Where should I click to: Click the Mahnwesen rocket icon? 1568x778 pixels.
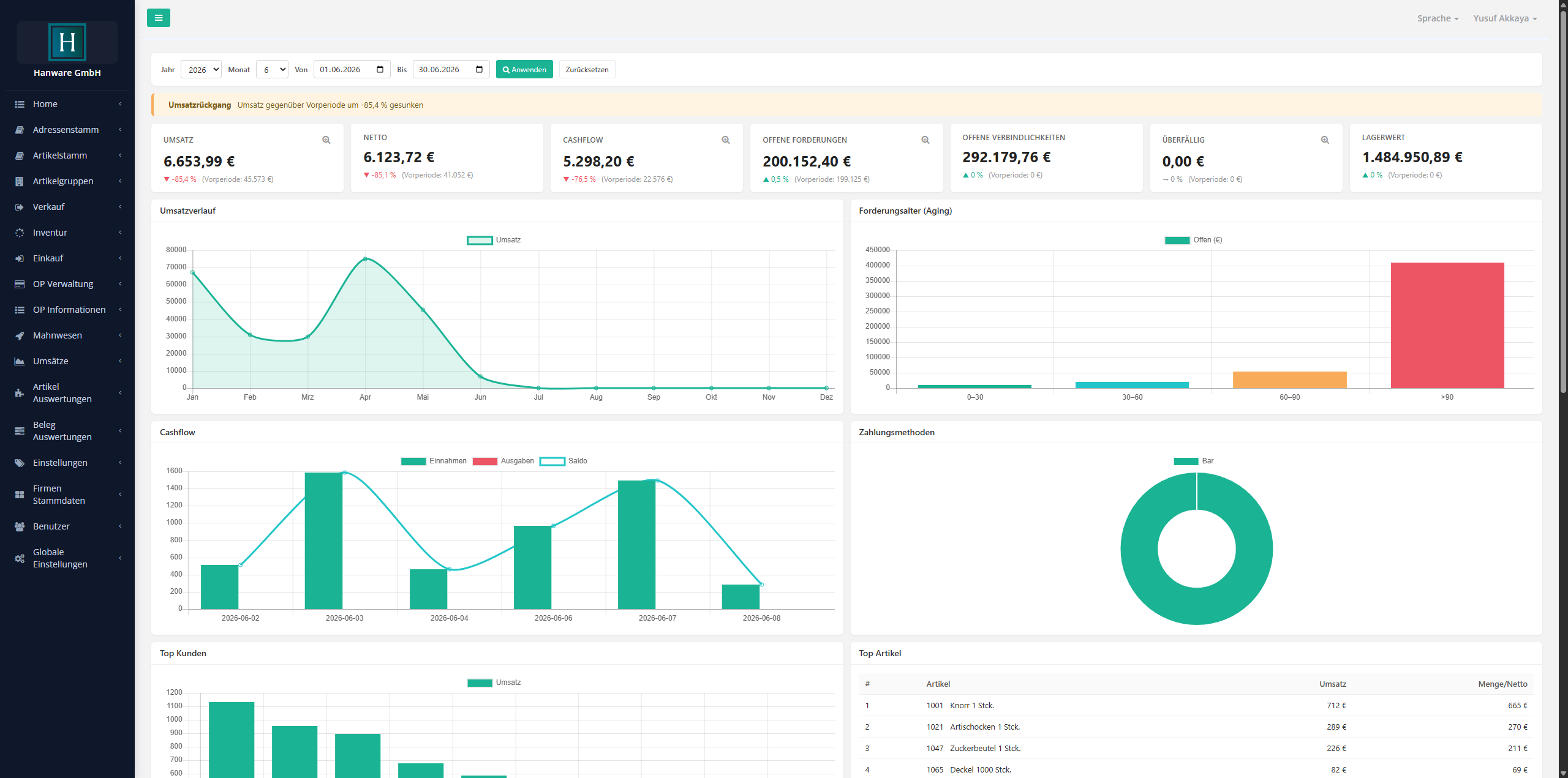(20, 335)
